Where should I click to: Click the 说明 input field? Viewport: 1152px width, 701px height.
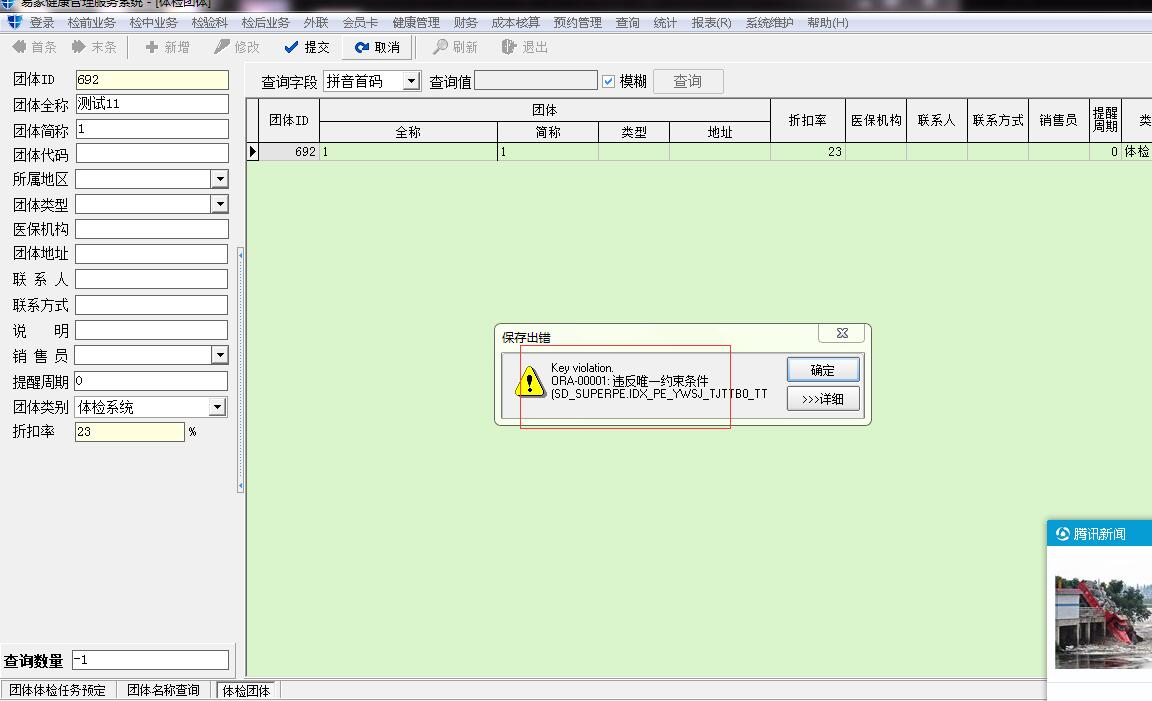(151, 329)
